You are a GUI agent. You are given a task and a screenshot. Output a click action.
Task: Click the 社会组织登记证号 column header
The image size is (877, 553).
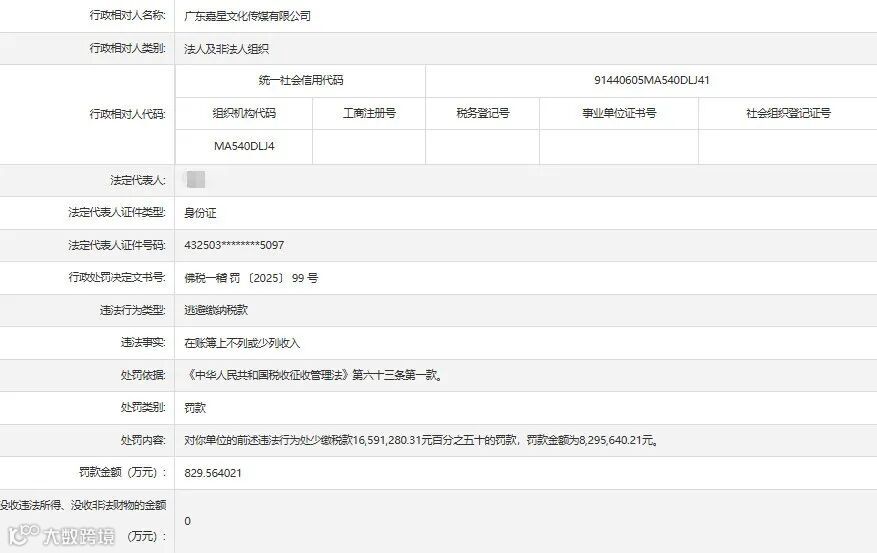788,114
